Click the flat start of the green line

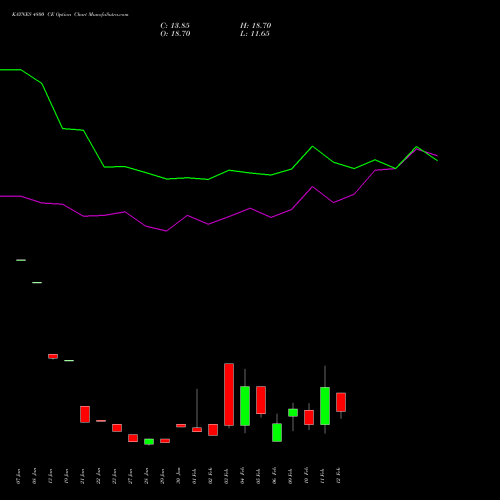(10, 70)
